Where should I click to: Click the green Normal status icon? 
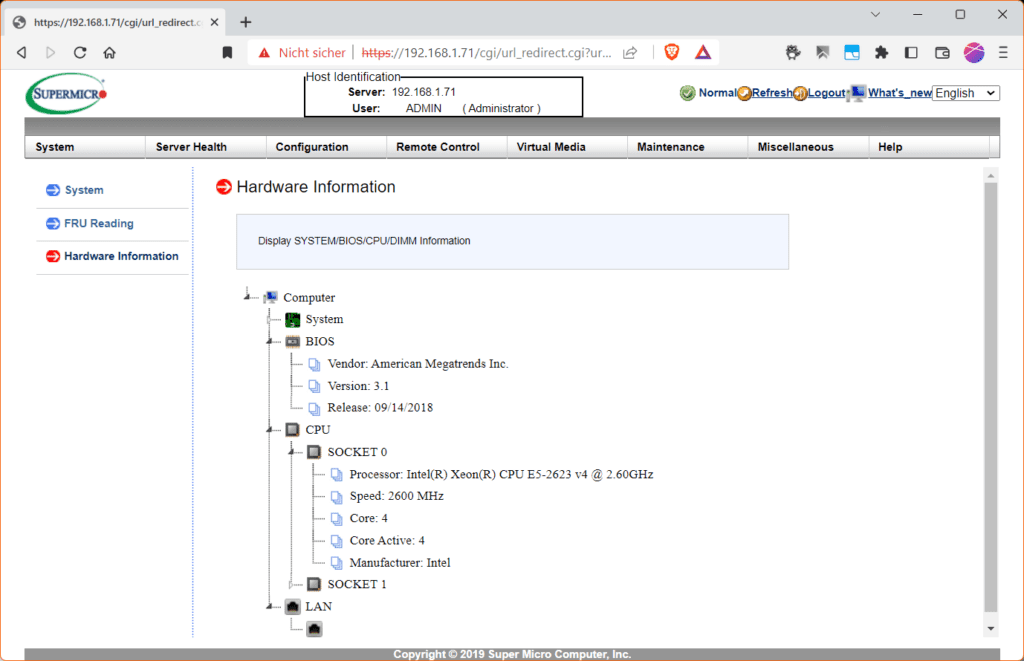pos(687,93)
